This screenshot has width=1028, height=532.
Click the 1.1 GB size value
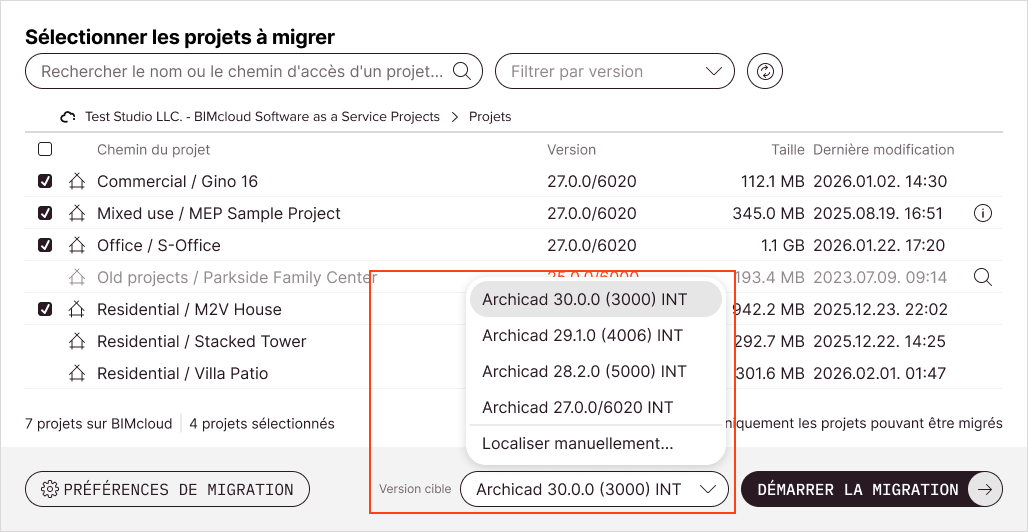pyautogui.click(x=782, y=245)
